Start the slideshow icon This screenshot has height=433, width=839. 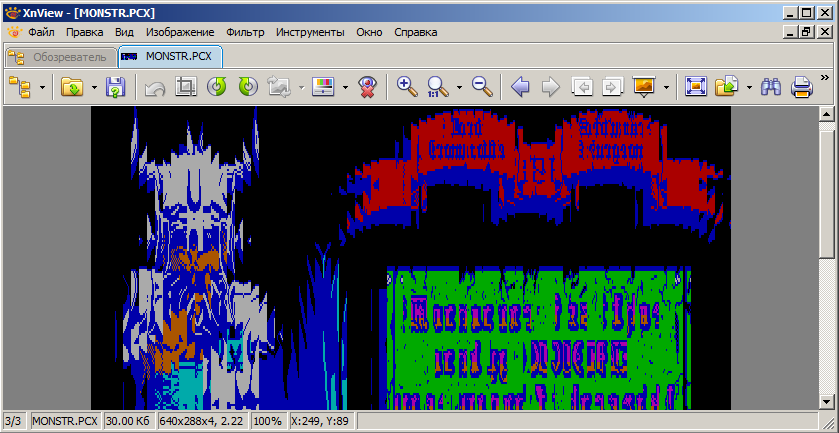(x=644, y=86)
